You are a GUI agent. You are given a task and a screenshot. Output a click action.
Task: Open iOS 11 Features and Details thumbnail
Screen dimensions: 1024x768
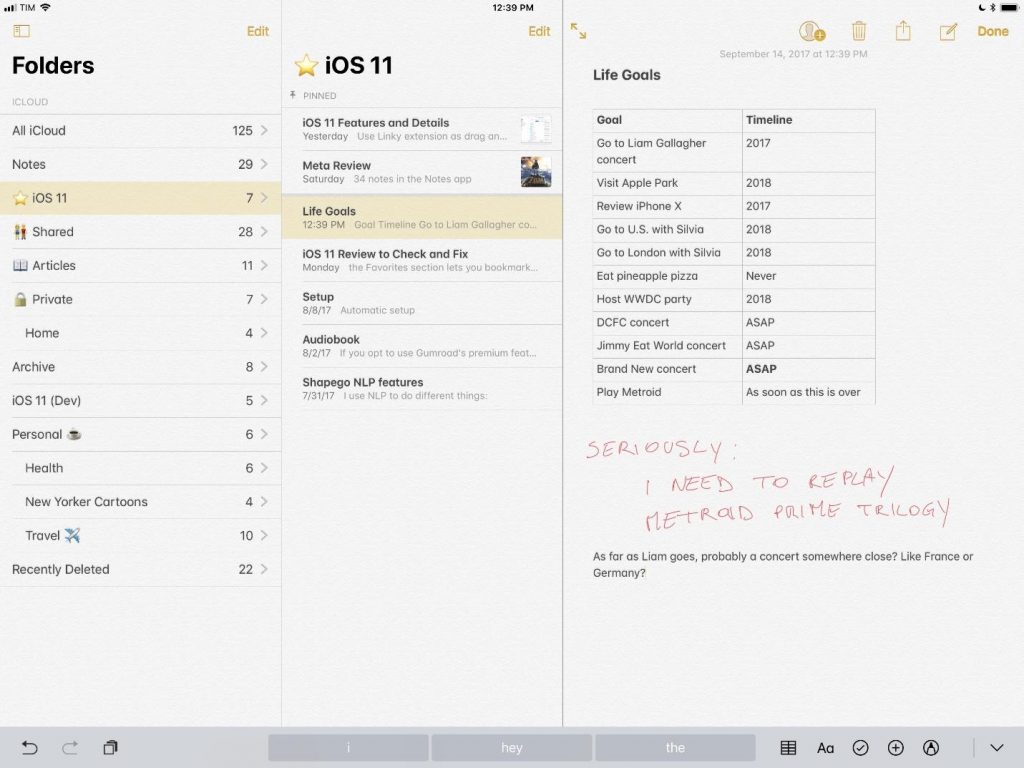[x=536, y=129]
